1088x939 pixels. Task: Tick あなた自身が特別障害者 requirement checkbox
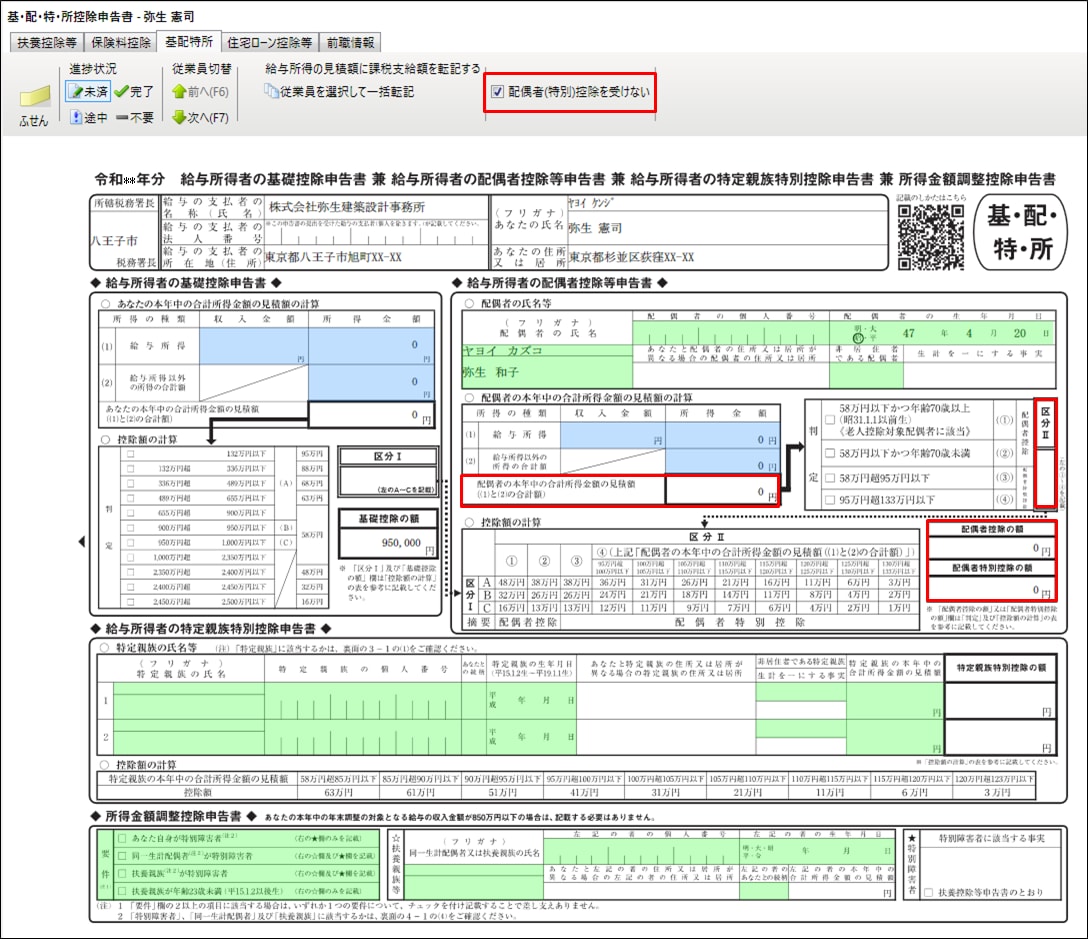tap(121, 838)
